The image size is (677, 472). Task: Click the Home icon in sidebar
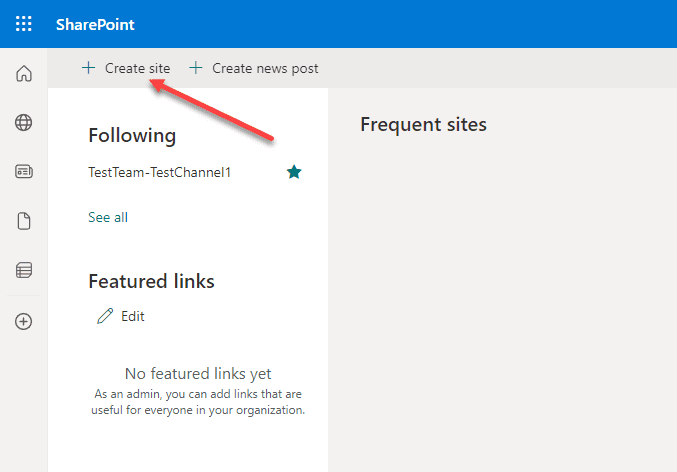24,73
